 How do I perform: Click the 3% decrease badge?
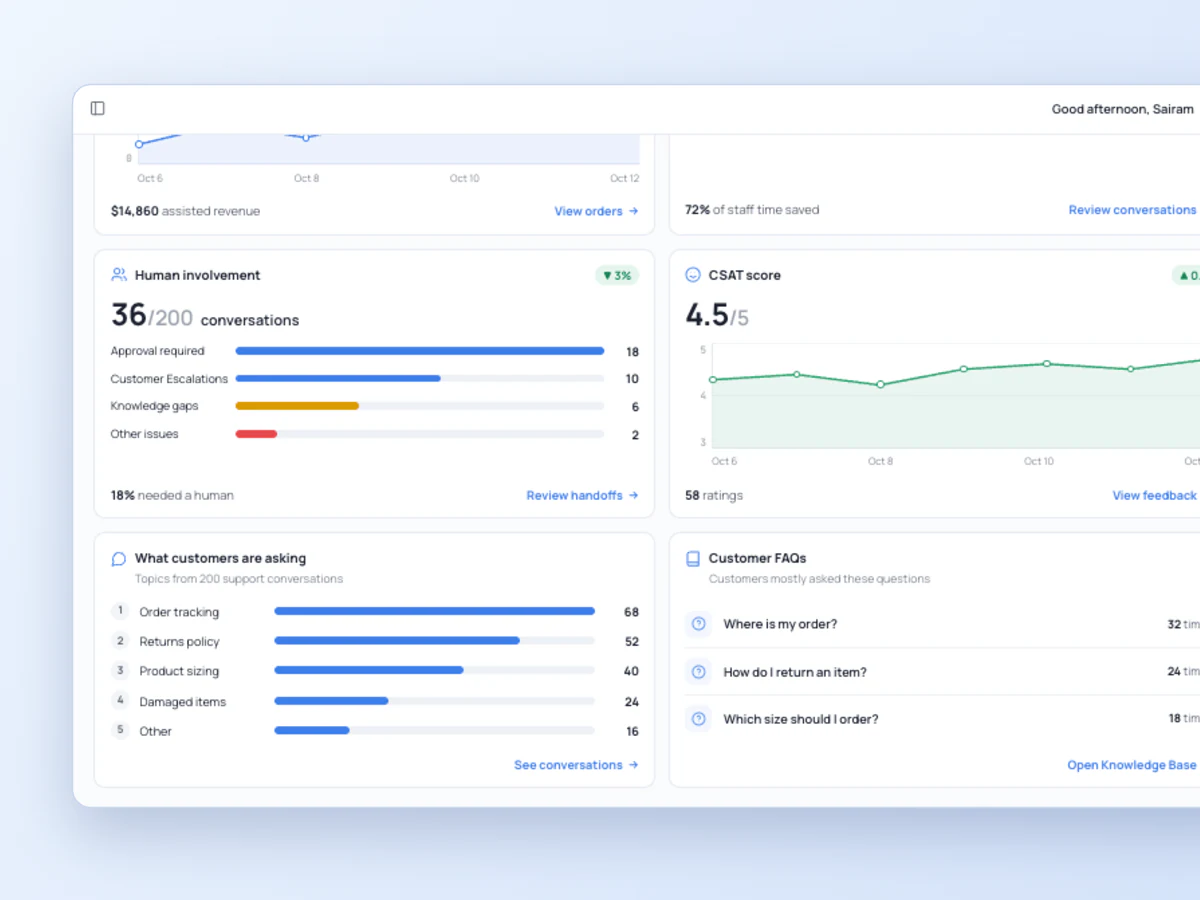[617, 275]
